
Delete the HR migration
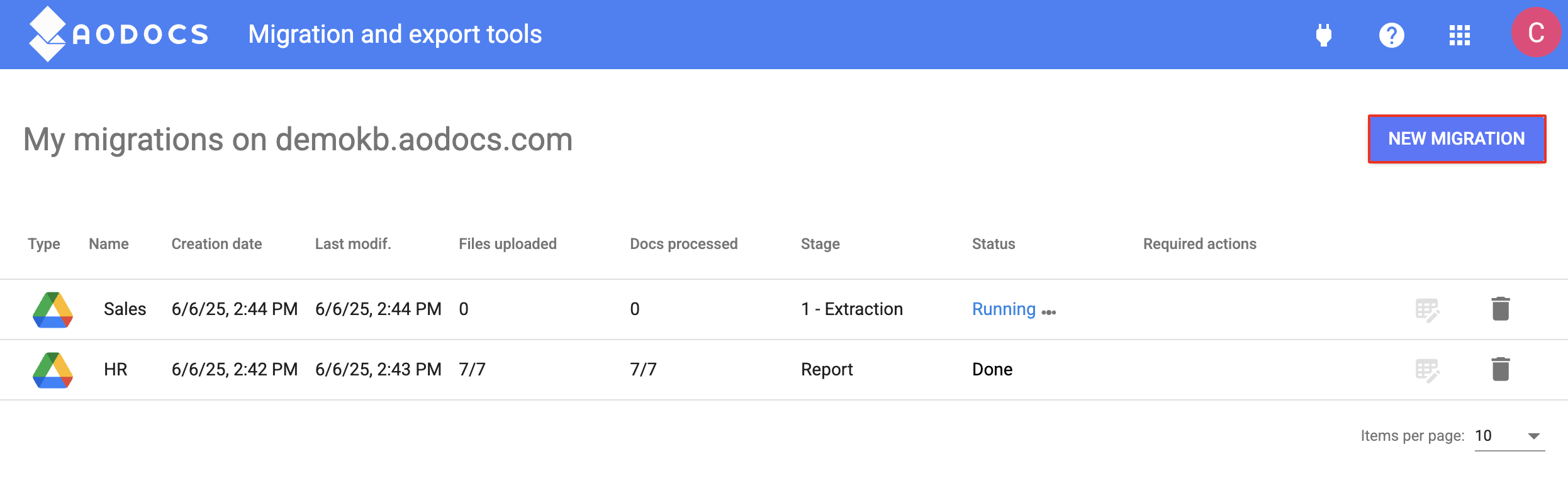pyautogui.click(x=1501, y=369)
